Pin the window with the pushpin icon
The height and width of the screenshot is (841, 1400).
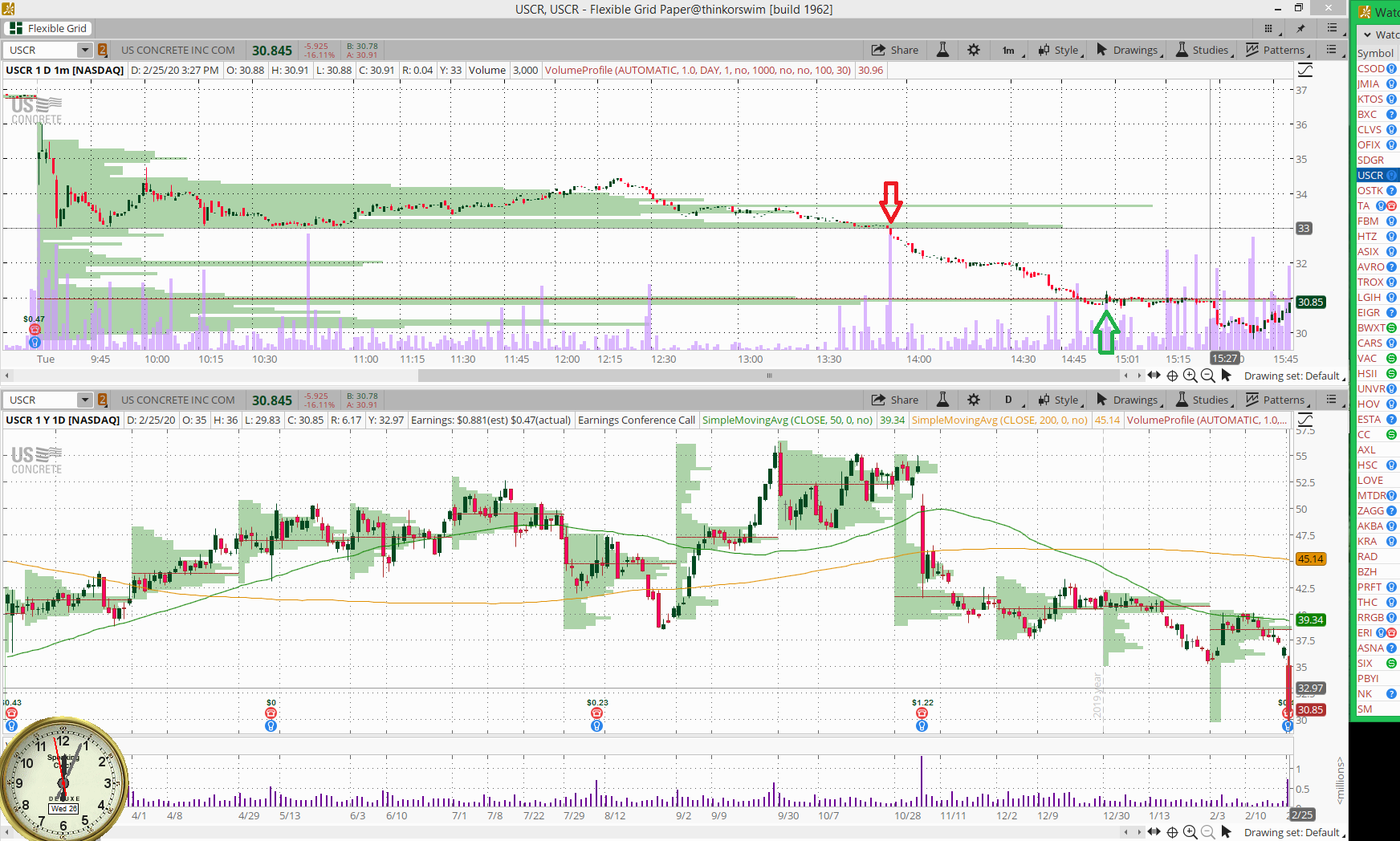click(x=1300, y=28)
